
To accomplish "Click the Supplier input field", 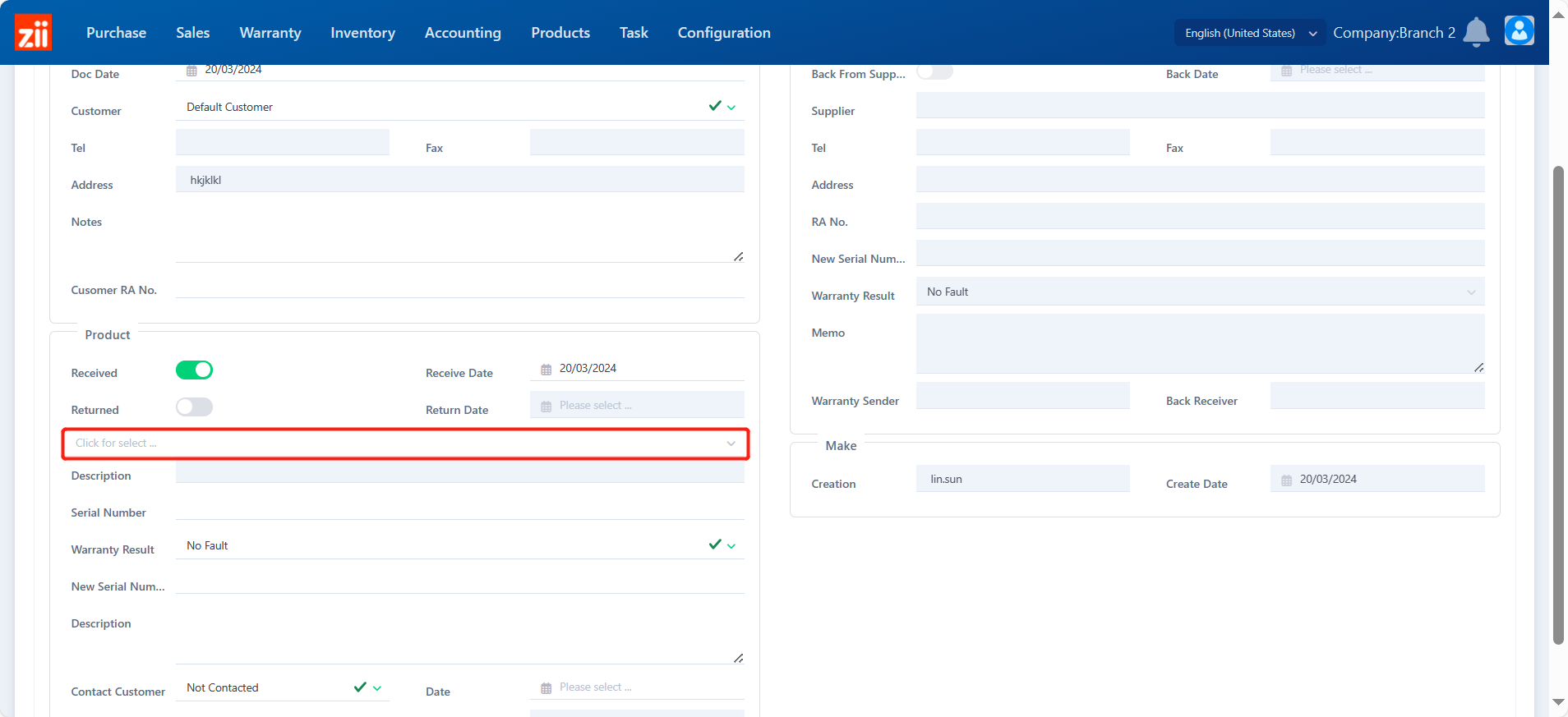I will pos(1200,105).
